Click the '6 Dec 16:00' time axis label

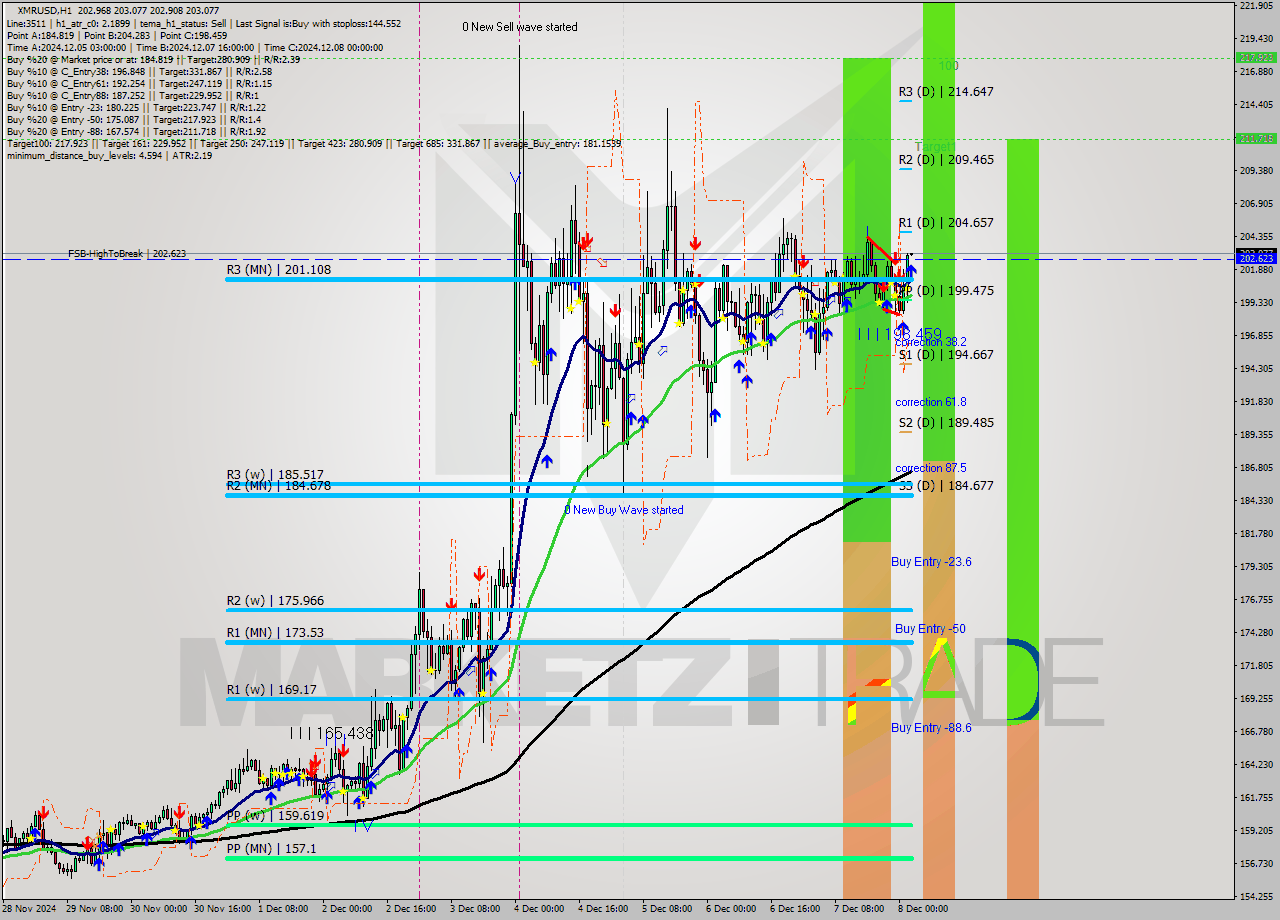coord(797,909)
